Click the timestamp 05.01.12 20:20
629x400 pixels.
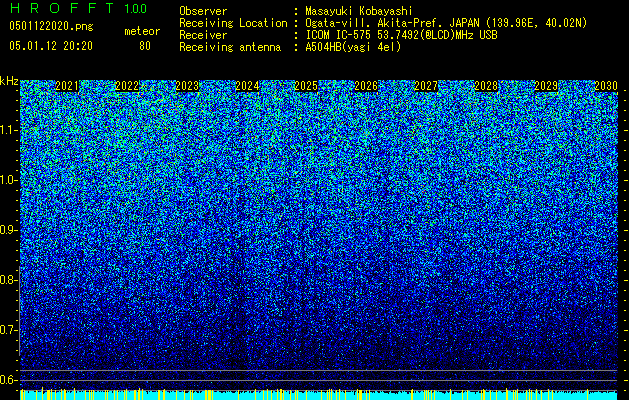pyautogui.click(x=51, y=46)
